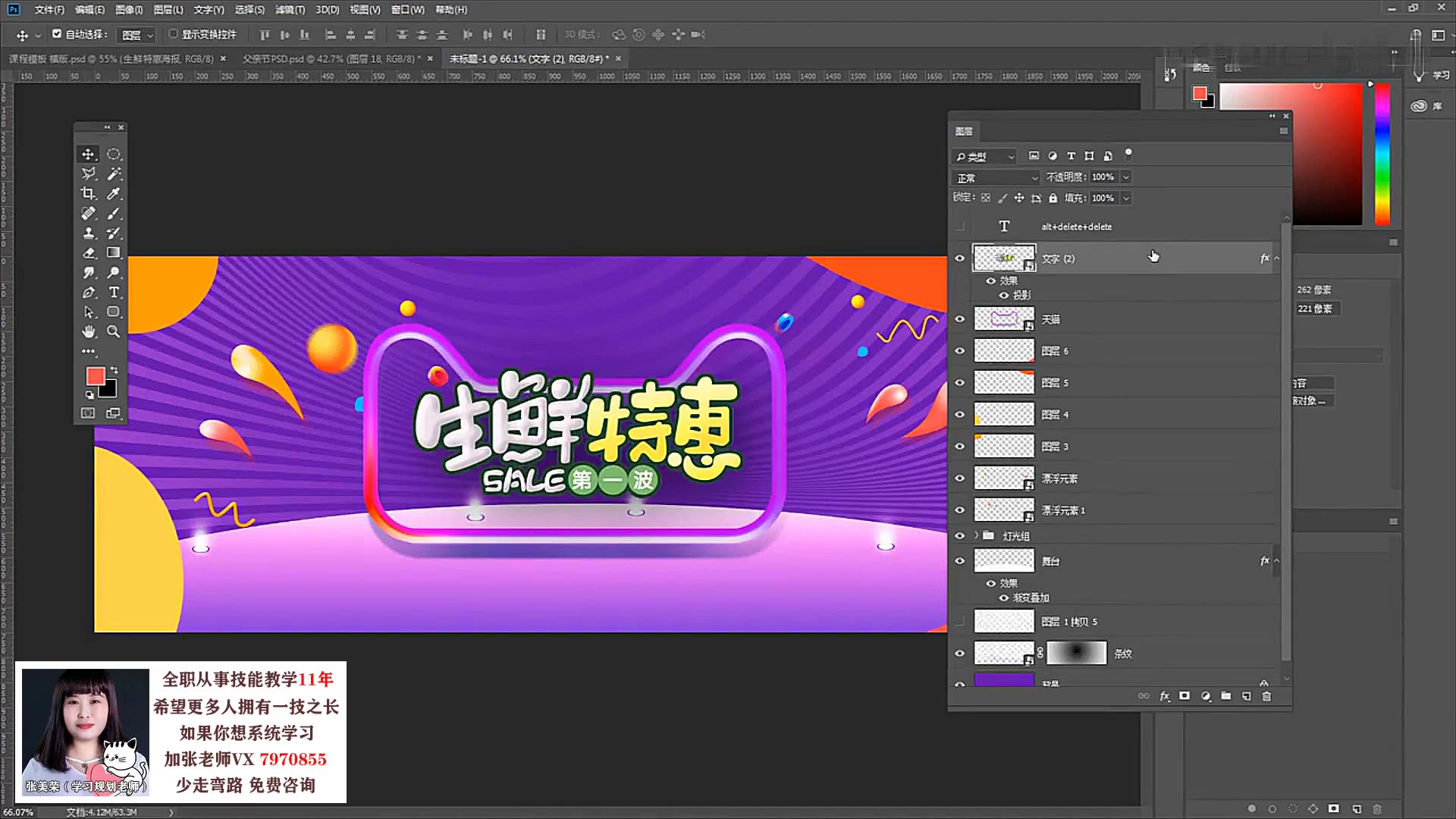Lock all attributes padlock icon

point(1053,198)
